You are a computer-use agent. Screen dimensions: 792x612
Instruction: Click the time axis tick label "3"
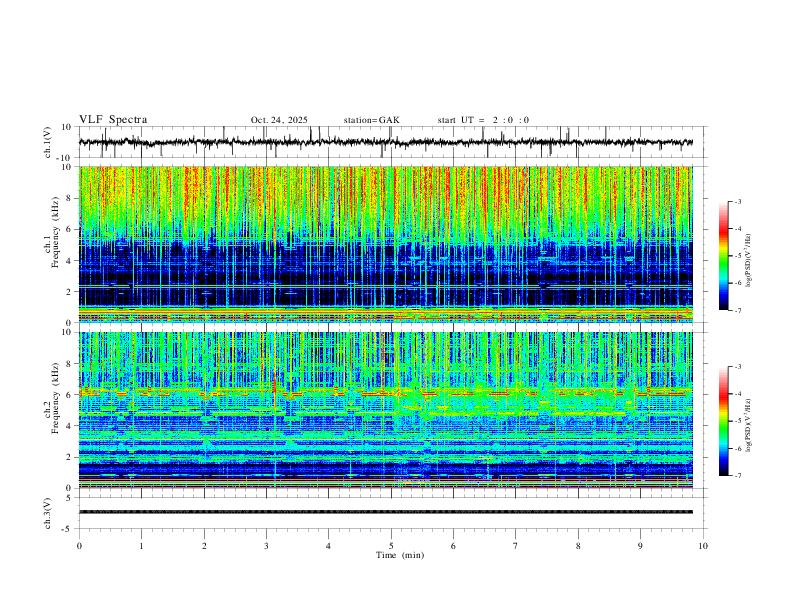(266, 546)
